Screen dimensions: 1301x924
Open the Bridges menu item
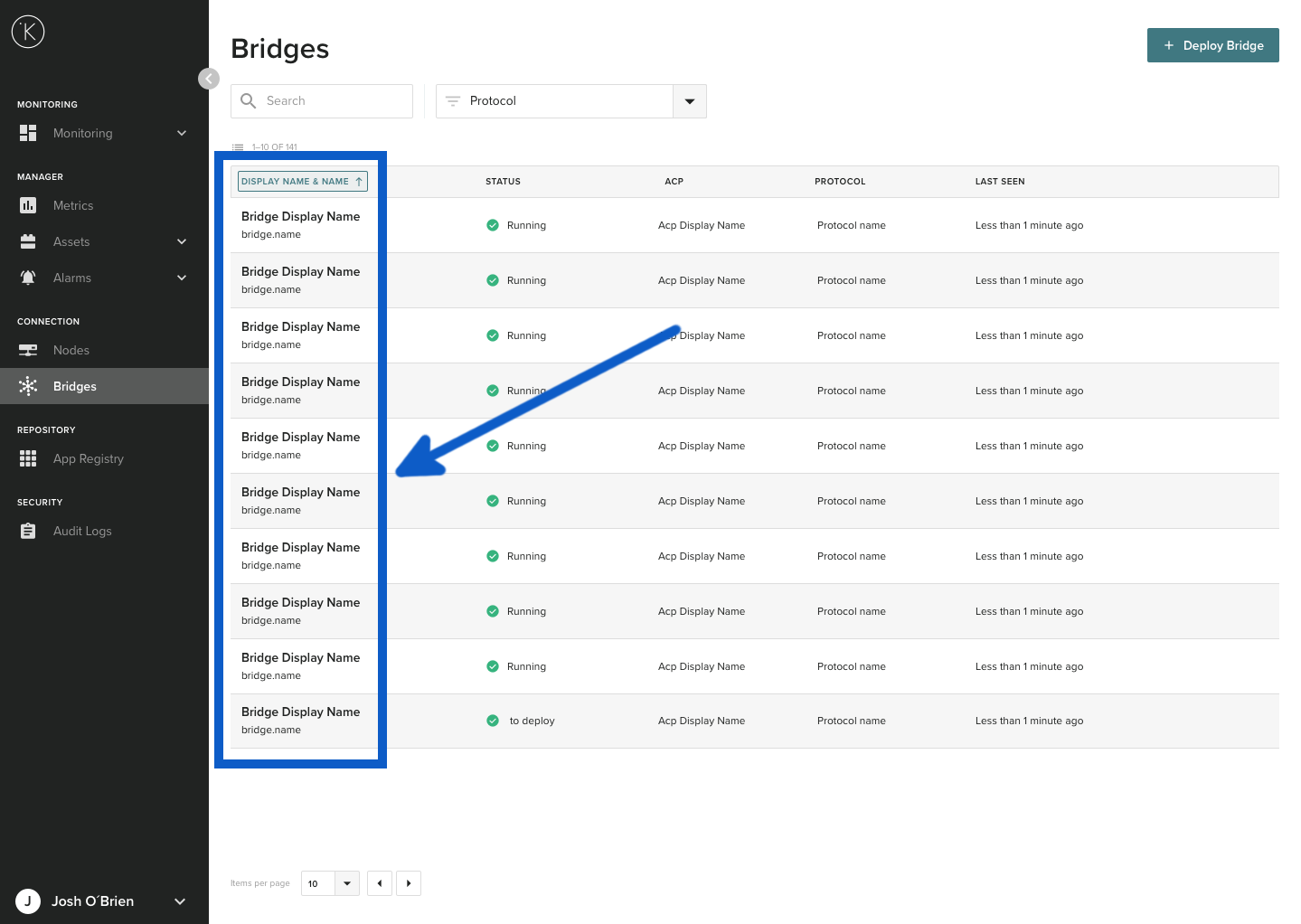tap(75, 386)
